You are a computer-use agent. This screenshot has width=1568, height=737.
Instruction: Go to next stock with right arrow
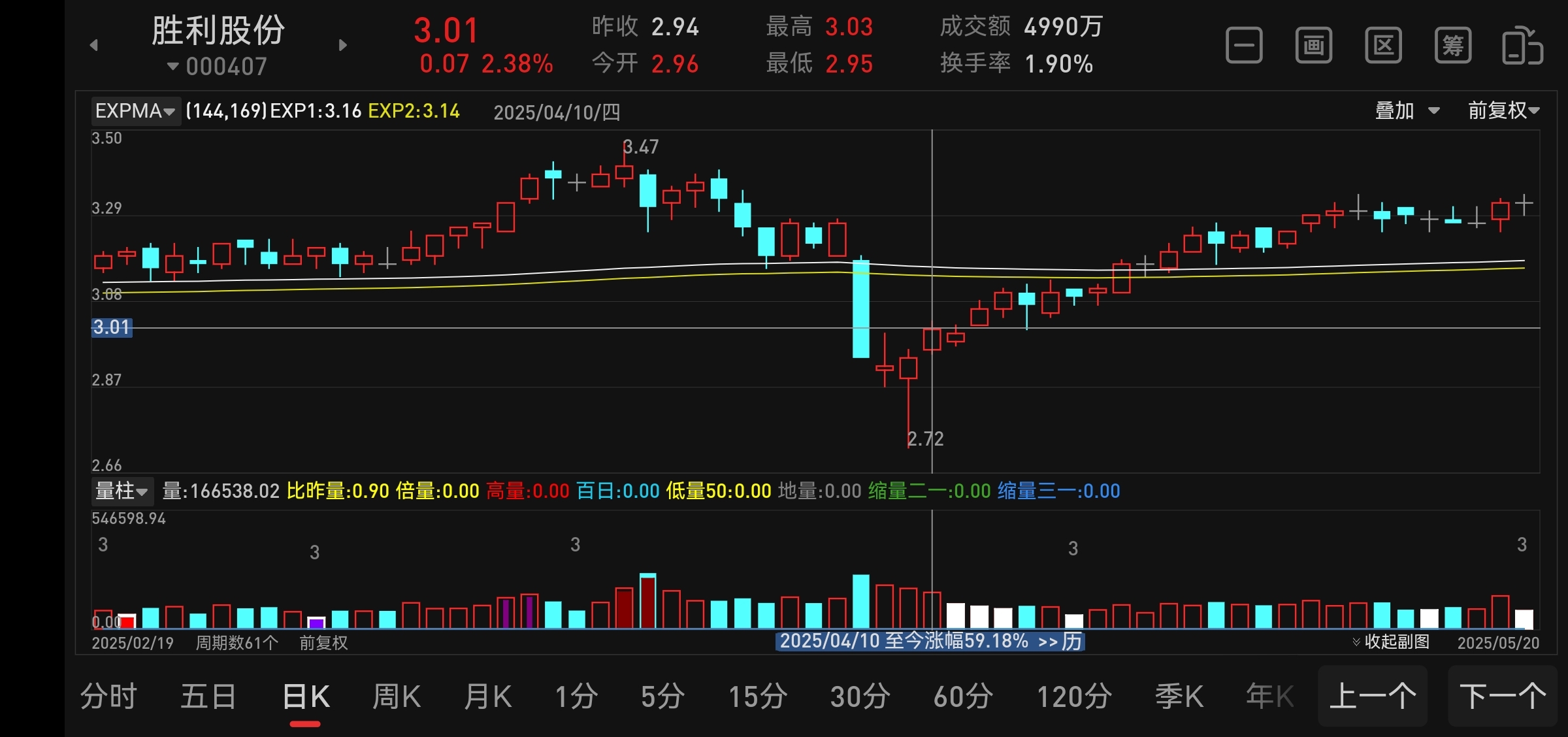tap(343, 45)
